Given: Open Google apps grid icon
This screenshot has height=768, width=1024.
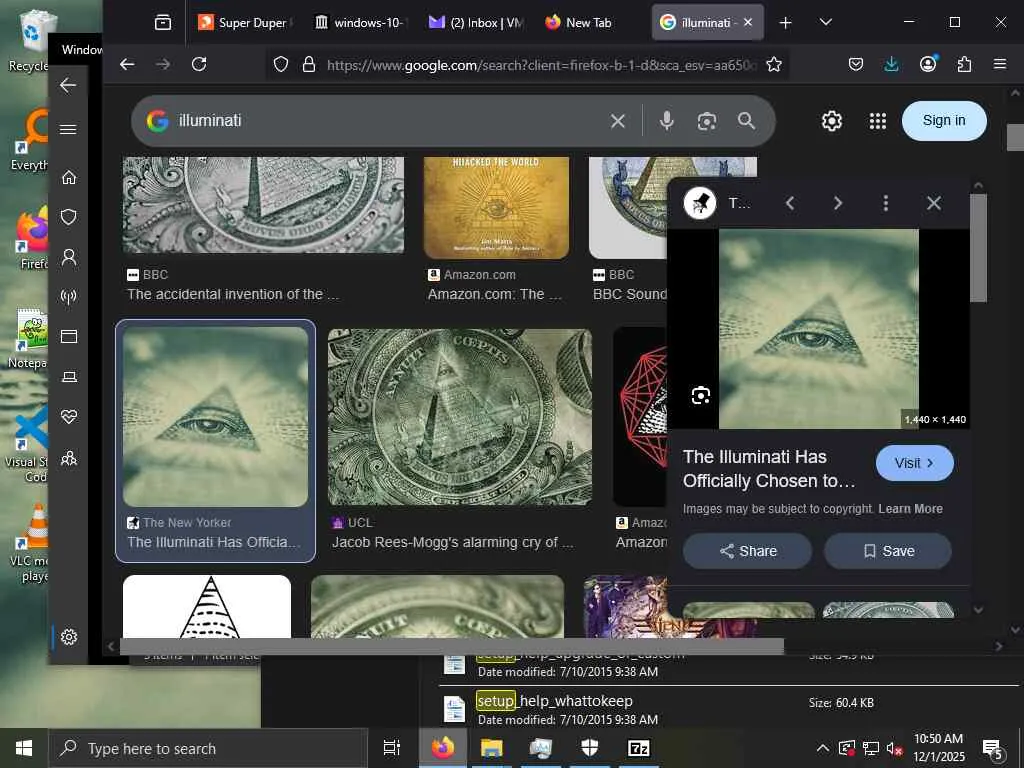Looking at the screenshot, I should 878,121.
